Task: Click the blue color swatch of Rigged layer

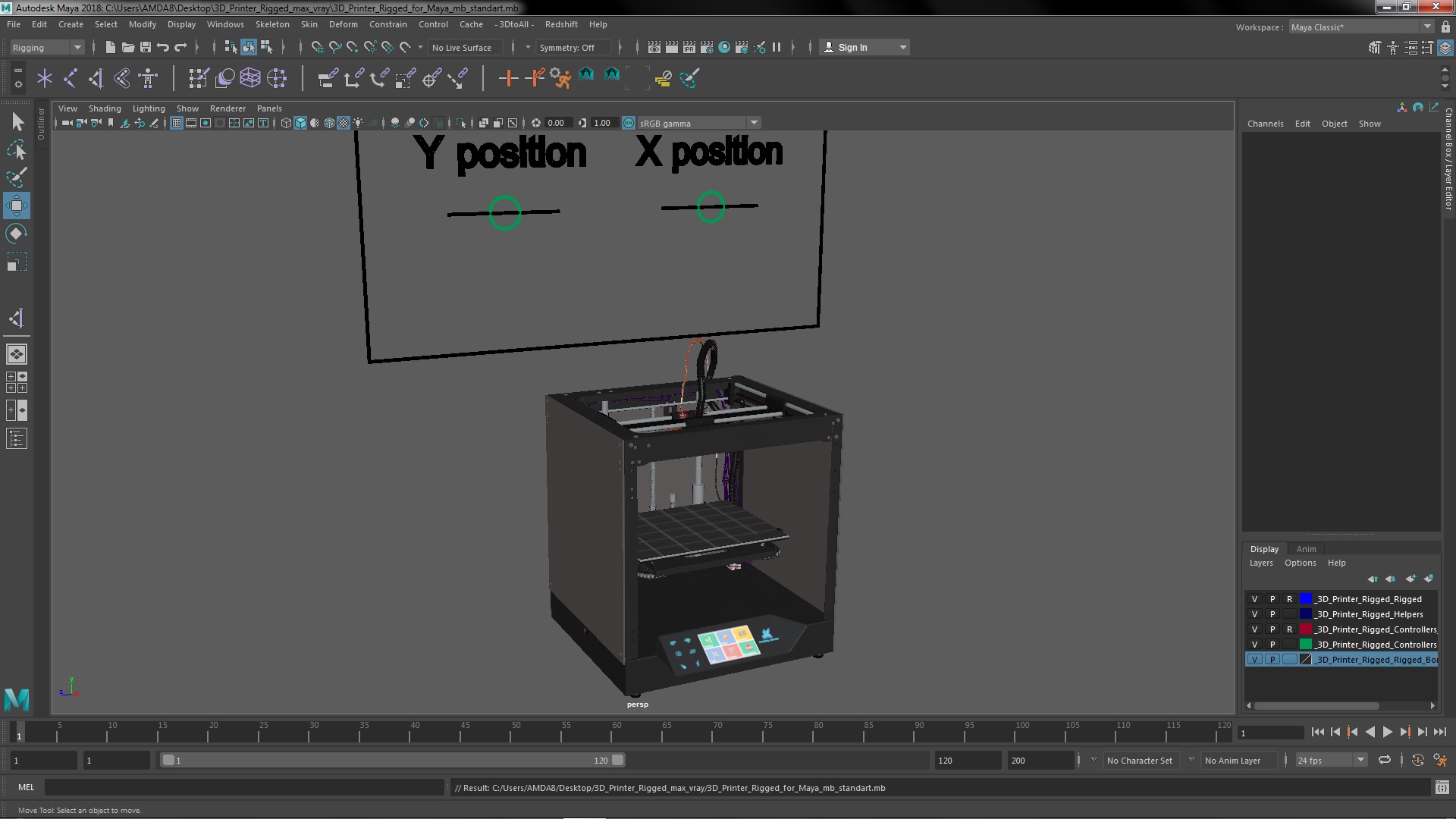Action: pos(1306,599)
